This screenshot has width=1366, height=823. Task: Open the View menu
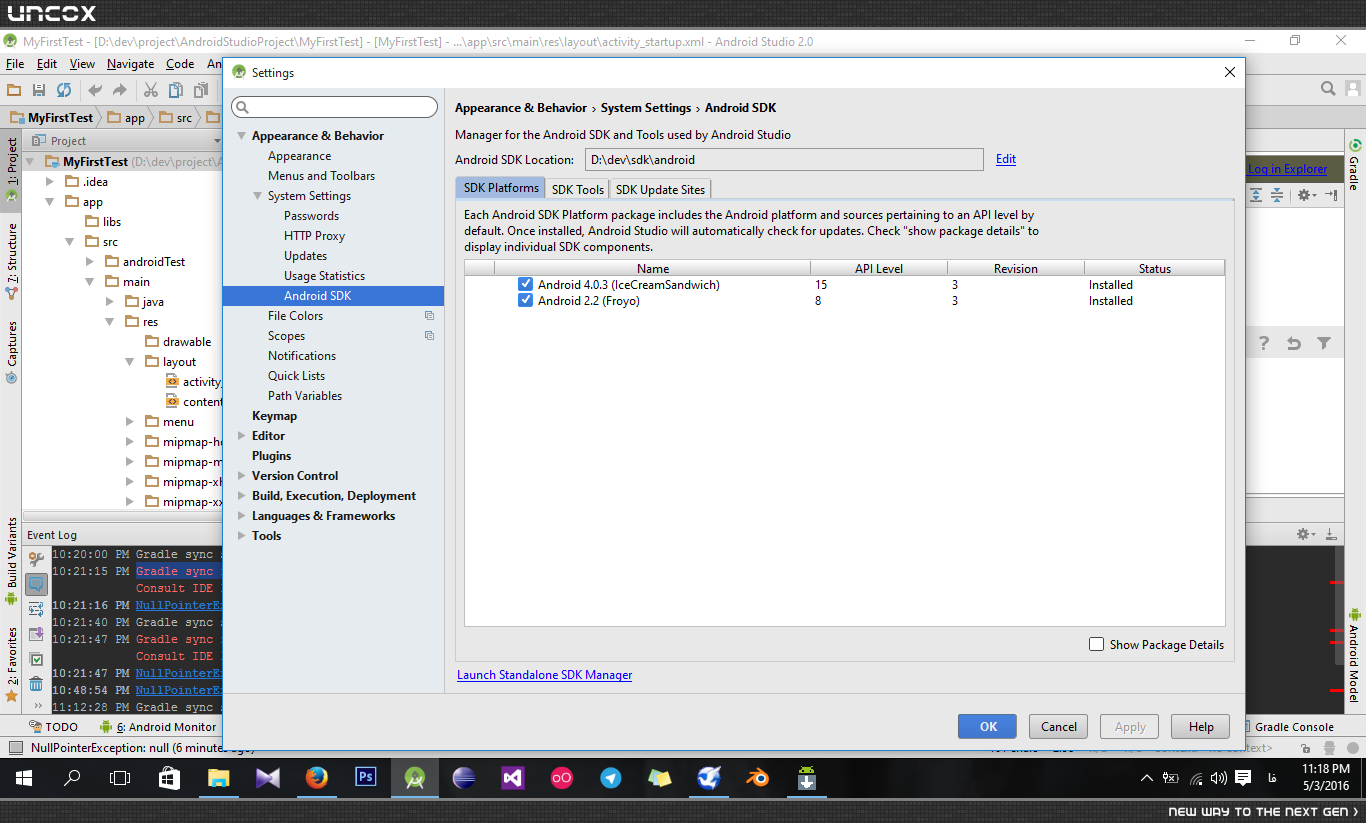[82, 63]
